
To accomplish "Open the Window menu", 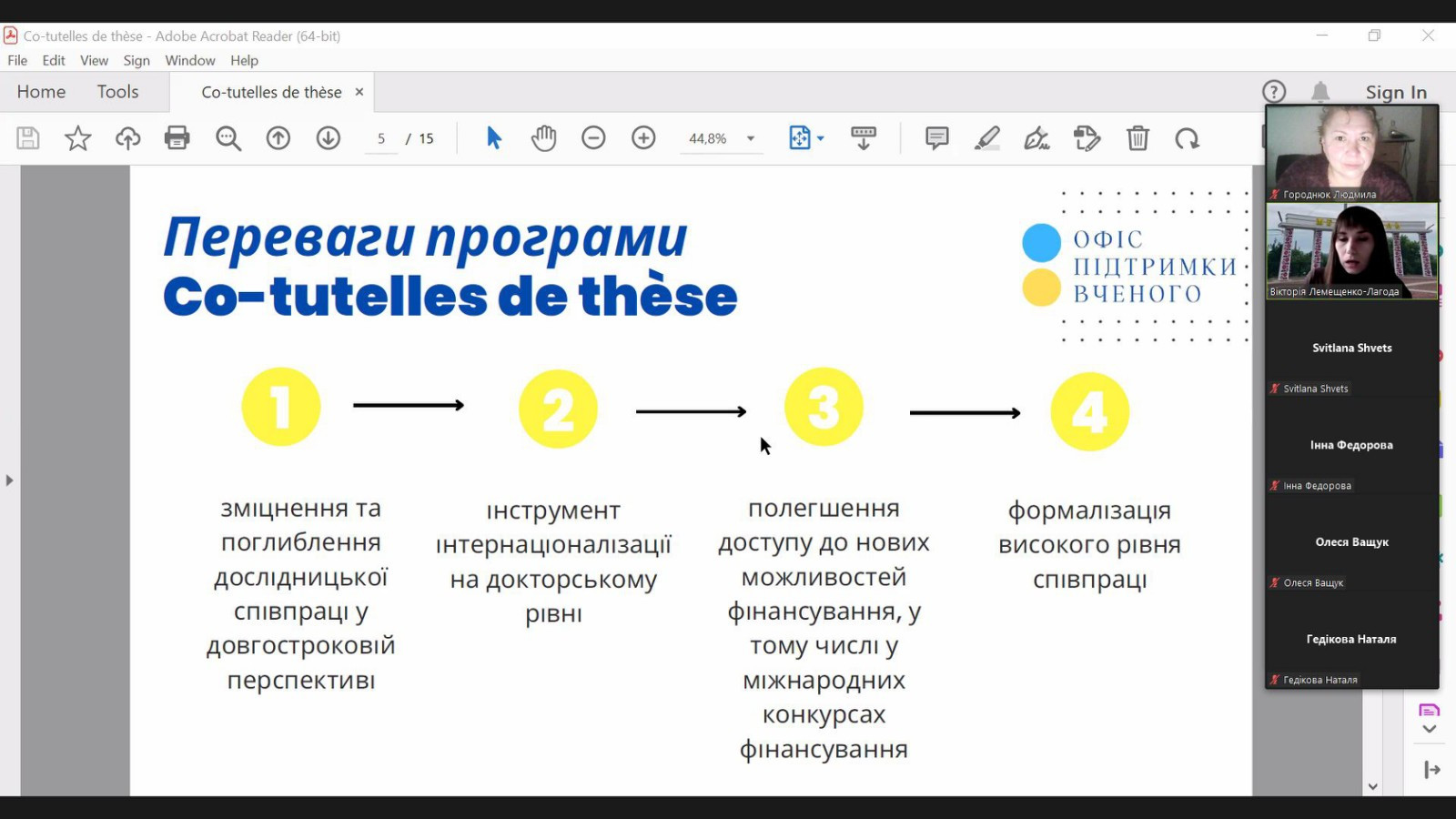I will 190,60.
